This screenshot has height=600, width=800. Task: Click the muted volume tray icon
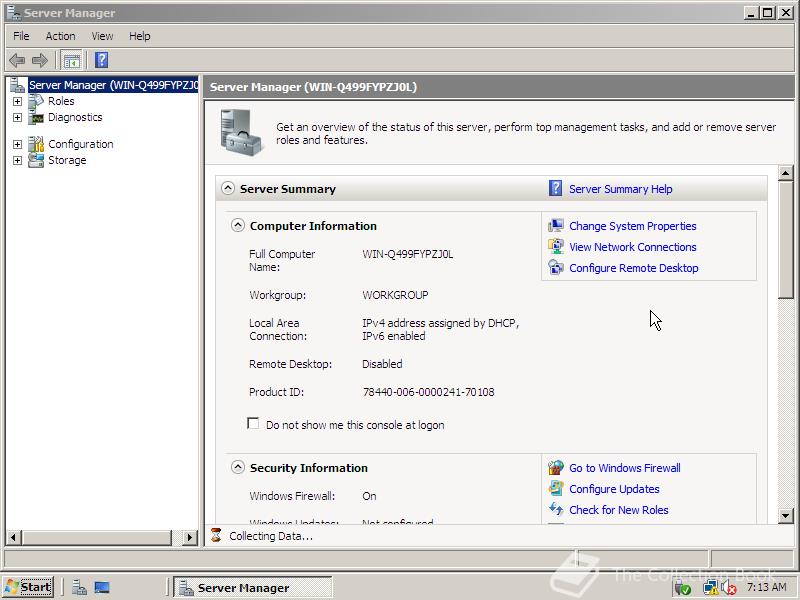click(x=730, y=588)
